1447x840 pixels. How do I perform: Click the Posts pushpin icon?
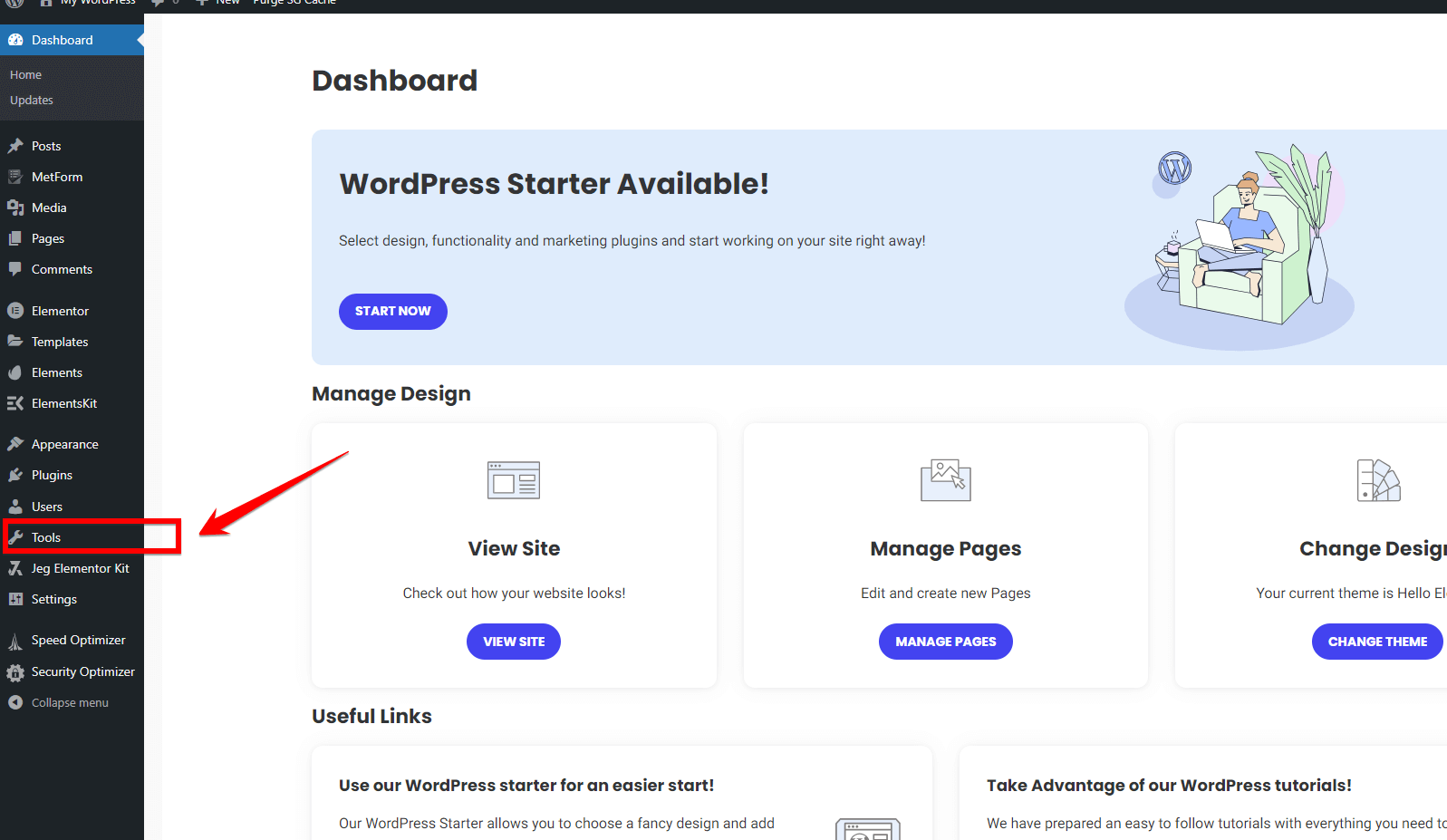(x=15, y=146)
